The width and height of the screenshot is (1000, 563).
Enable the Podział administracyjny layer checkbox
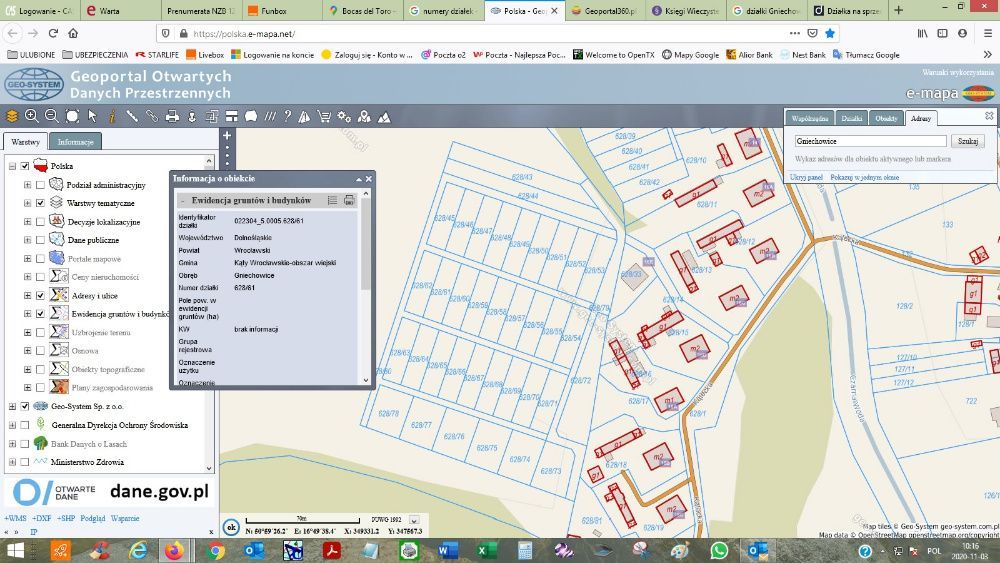[x=41, y=185]
